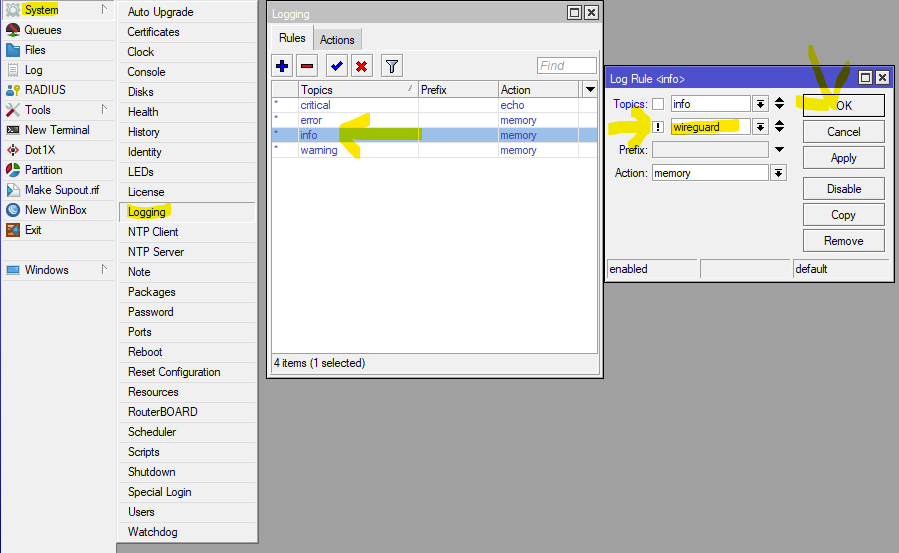
Task: Click the Copy button
Action: (x=843, y=215)
